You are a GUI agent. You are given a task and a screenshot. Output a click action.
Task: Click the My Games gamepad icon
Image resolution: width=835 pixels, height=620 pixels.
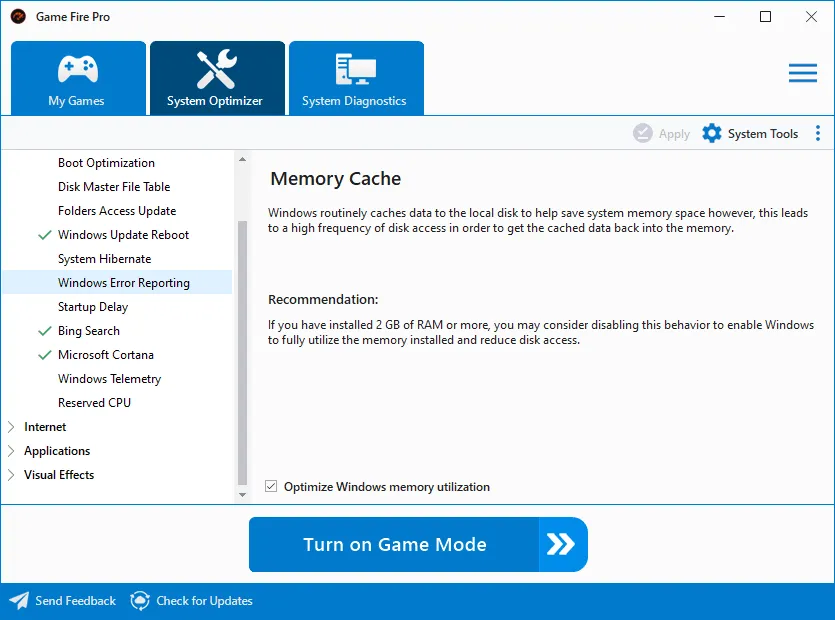pos(77,69)
